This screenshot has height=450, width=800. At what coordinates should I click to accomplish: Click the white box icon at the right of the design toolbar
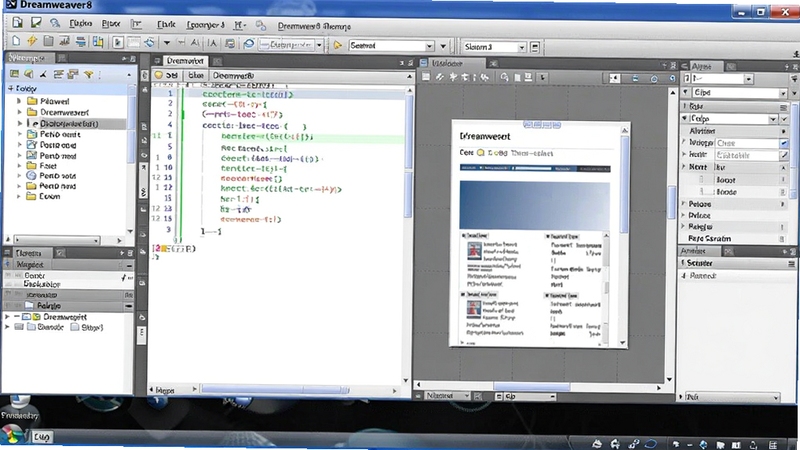point(614,78)
